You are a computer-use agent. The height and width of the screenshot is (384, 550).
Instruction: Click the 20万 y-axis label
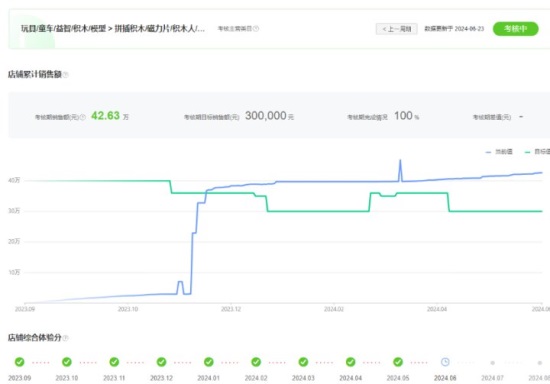[x=14, y=241]
